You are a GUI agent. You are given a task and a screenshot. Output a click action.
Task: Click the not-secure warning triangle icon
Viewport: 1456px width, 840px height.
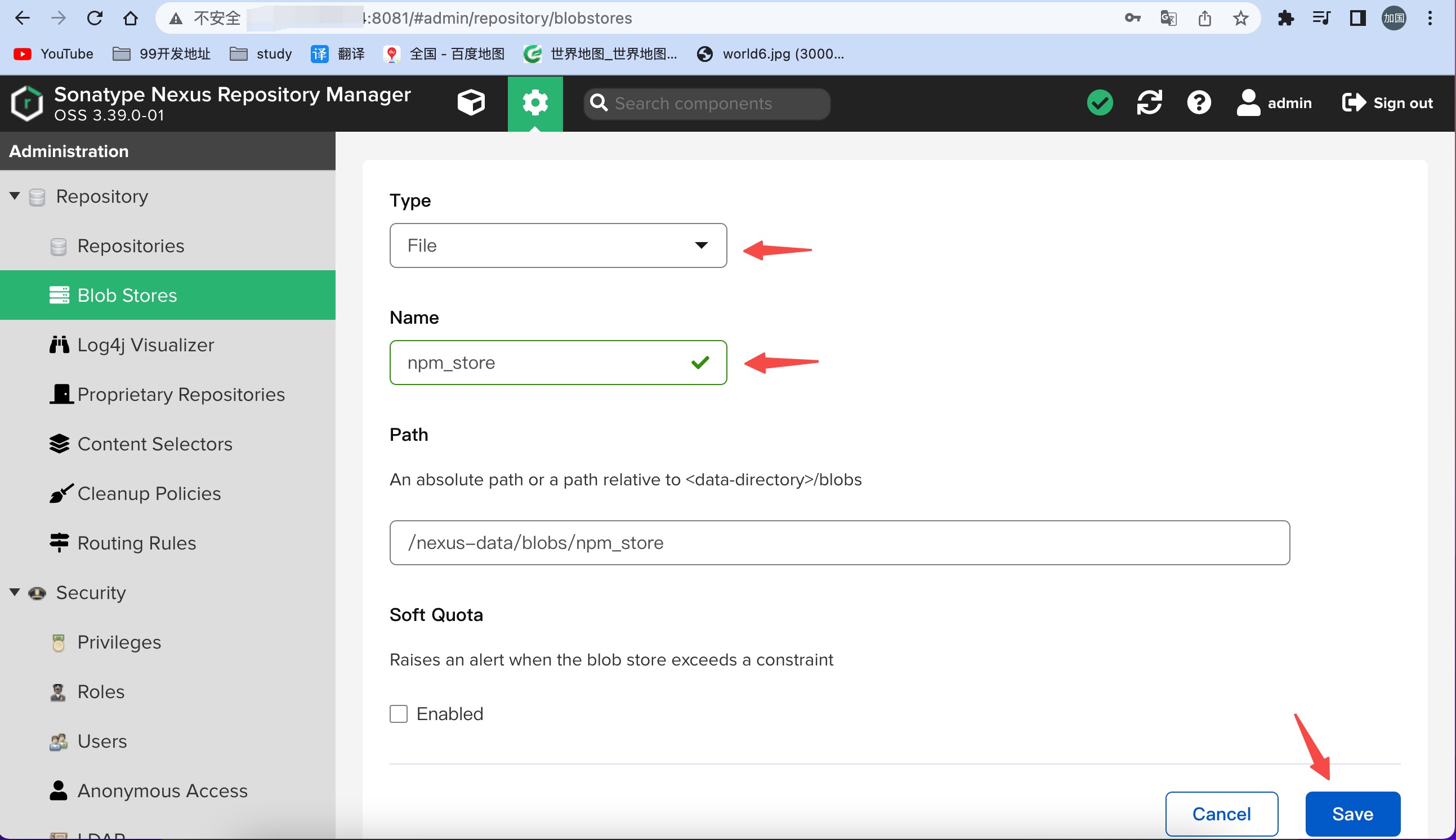point(176,19)
